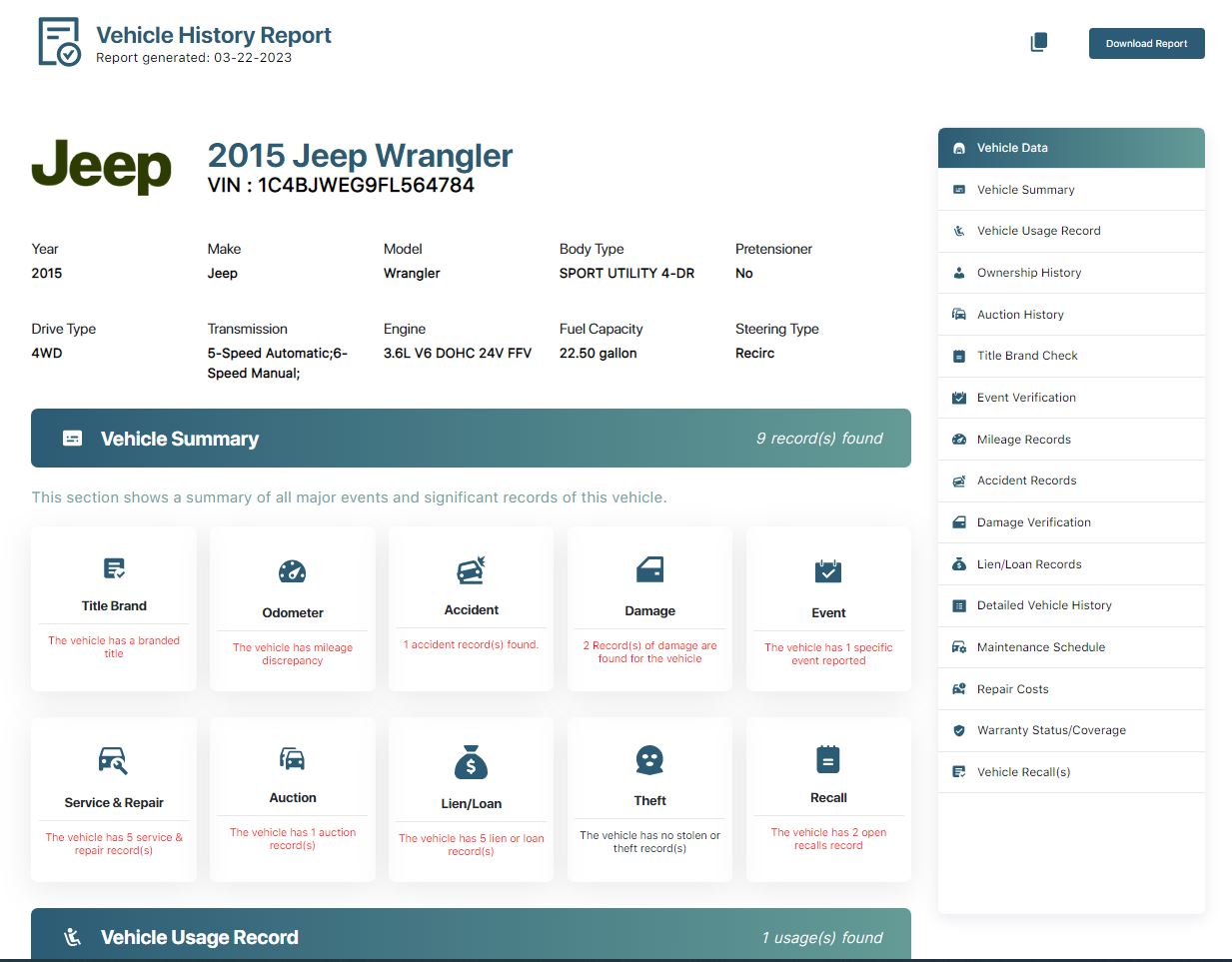Image resolution: width=1232 pixels, height=962 pixels.
Task: Click the '1 usage(s) found' text
Action: coord(822,937)
